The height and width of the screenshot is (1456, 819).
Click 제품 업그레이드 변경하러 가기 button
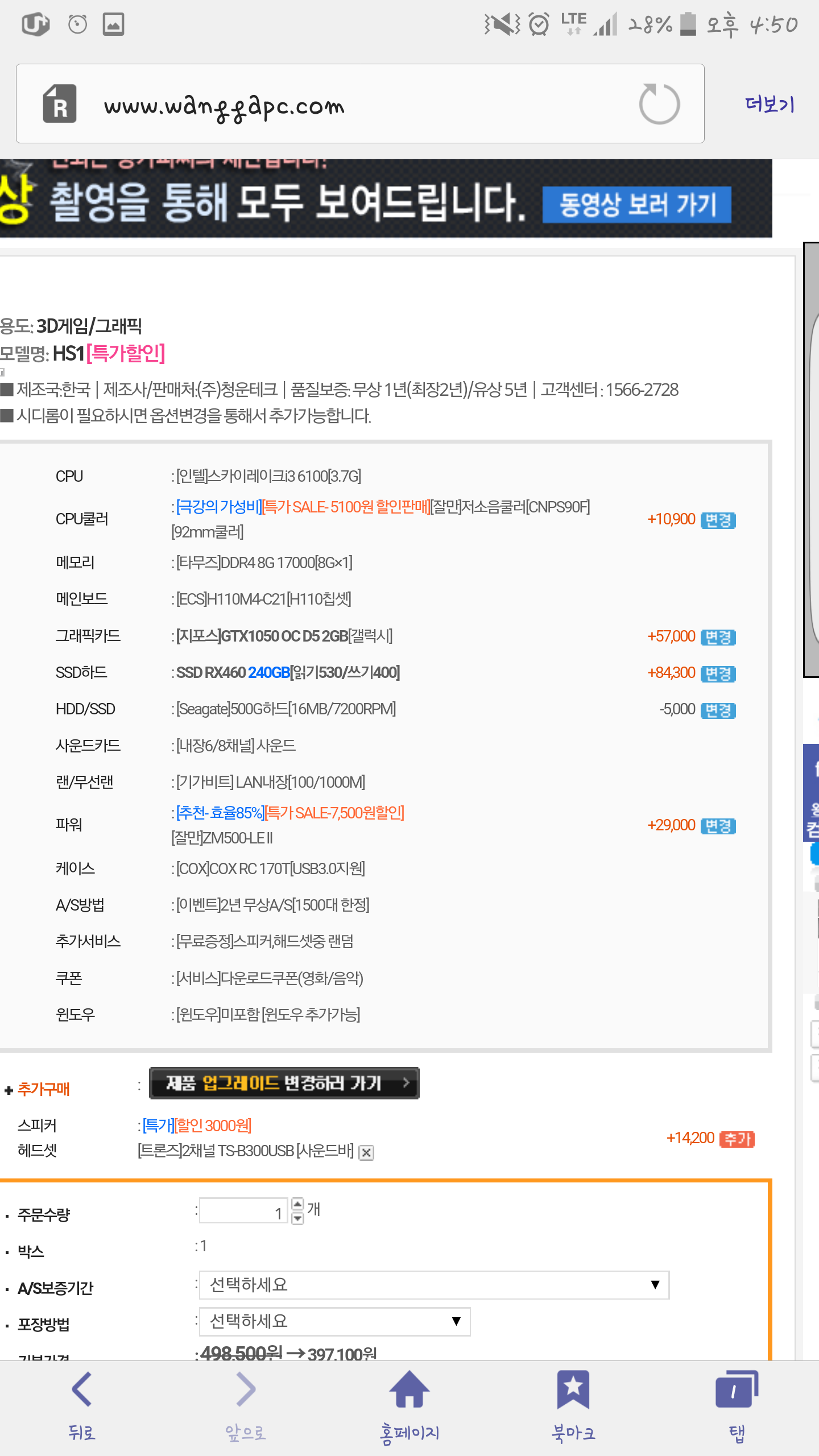(x=284, y=1083)
